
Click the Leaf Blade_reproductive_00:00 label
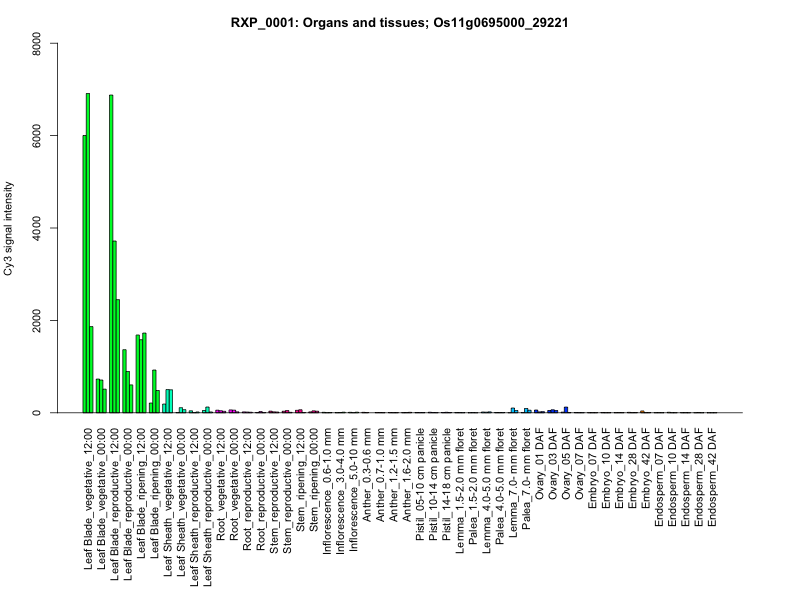pos(128,505)
